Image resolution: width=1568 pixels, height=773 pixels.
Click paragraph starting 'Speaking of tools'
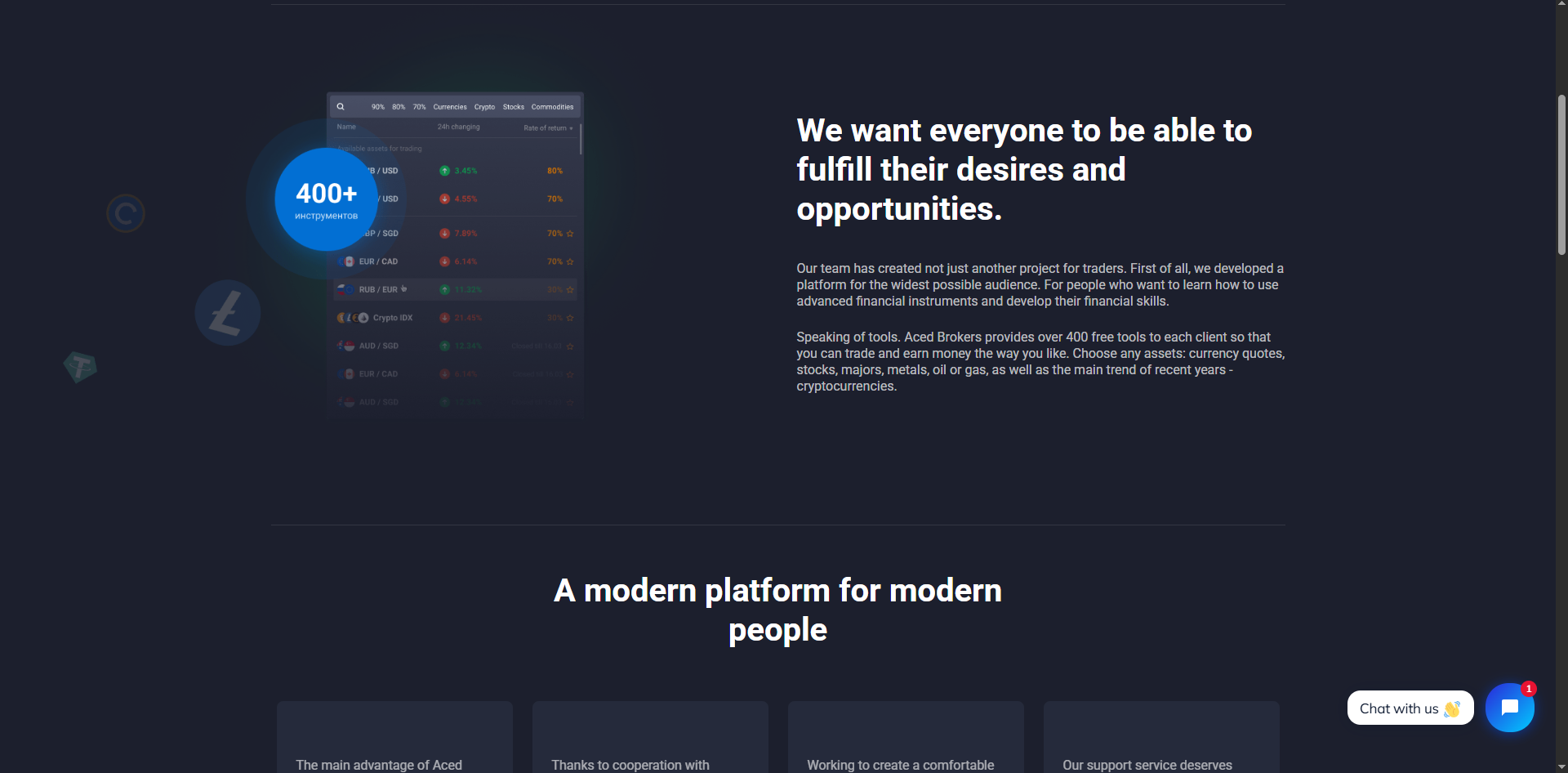[x=1040, y=361]
